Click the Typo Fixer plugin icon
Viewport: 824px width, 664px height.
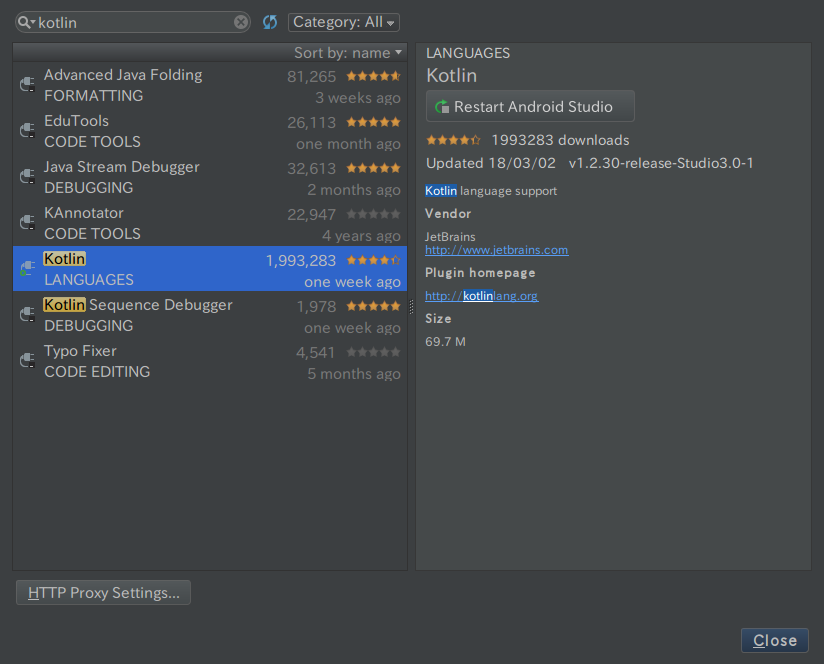coord(27,360)
